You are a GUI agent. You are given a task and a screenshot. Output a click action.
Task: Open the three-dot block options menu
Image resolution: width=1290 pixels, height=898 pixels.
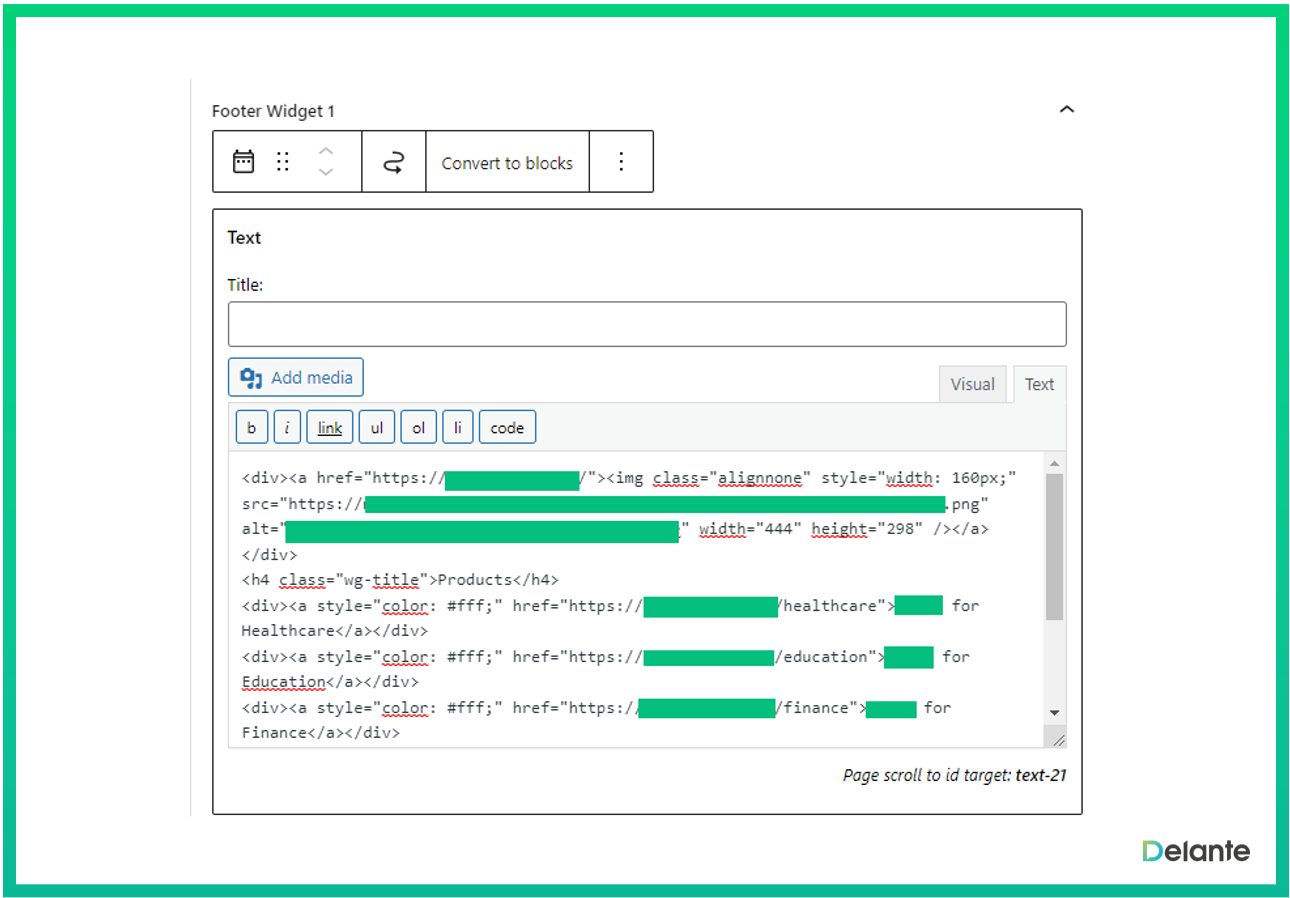621,162
